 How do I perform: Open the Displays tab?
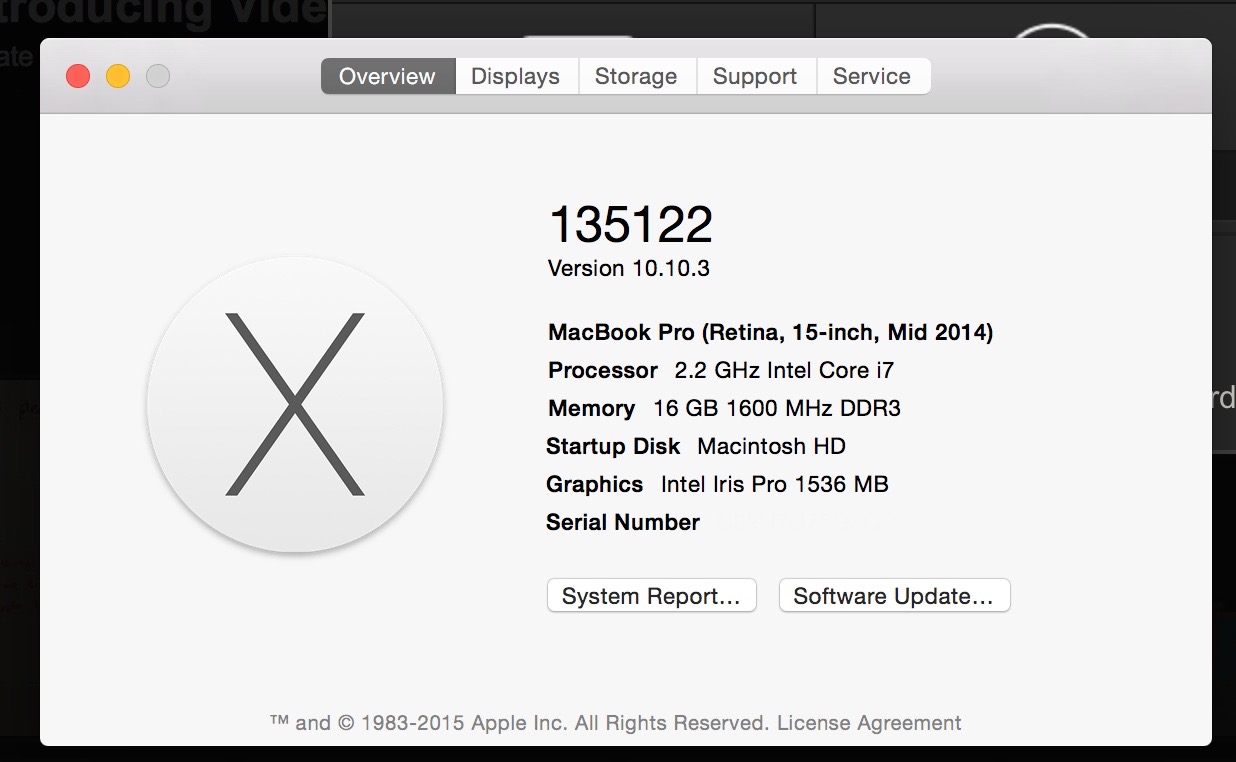(x=516, y=76)
